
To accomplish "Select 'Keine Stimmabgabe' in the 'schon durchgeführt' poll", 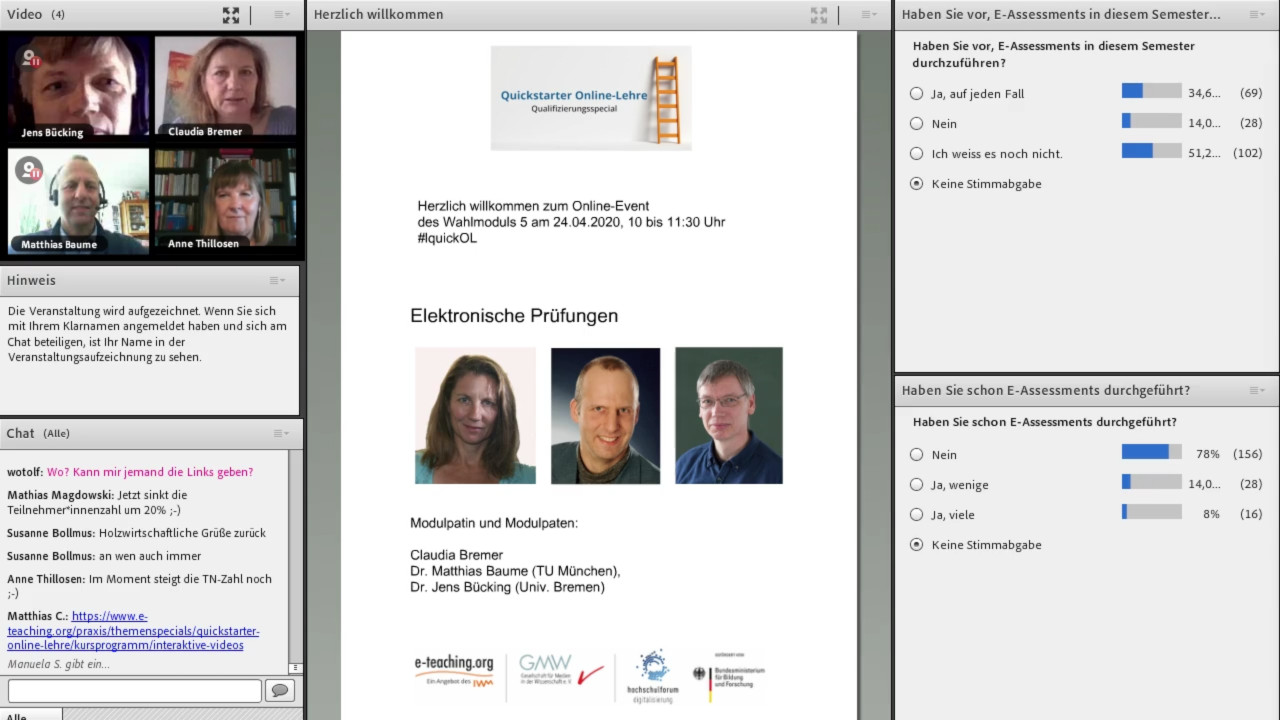I will click(916, 545).
